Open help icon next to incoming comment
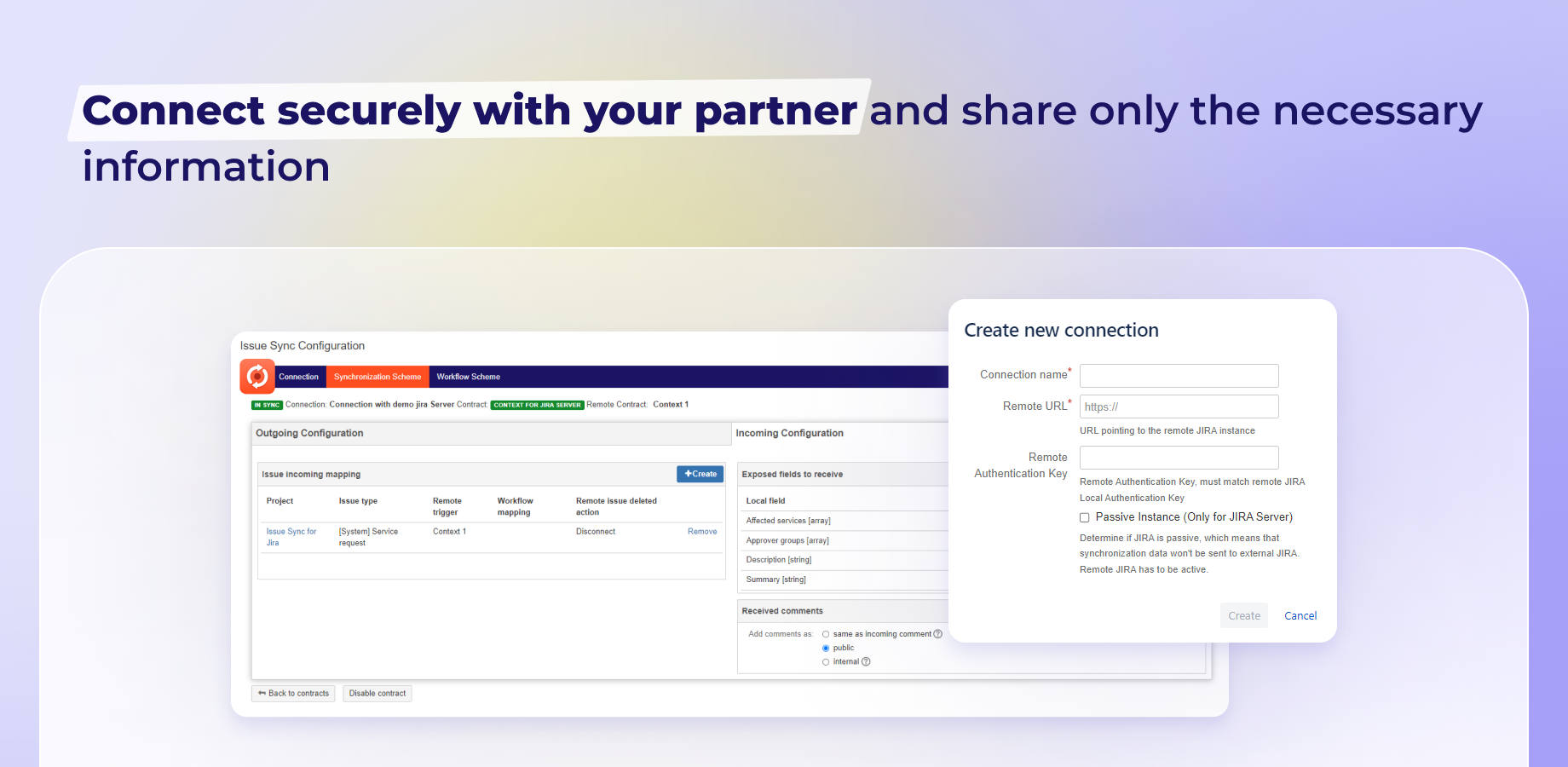This screenshot has width=1568, height=767. tap(938, 634)
